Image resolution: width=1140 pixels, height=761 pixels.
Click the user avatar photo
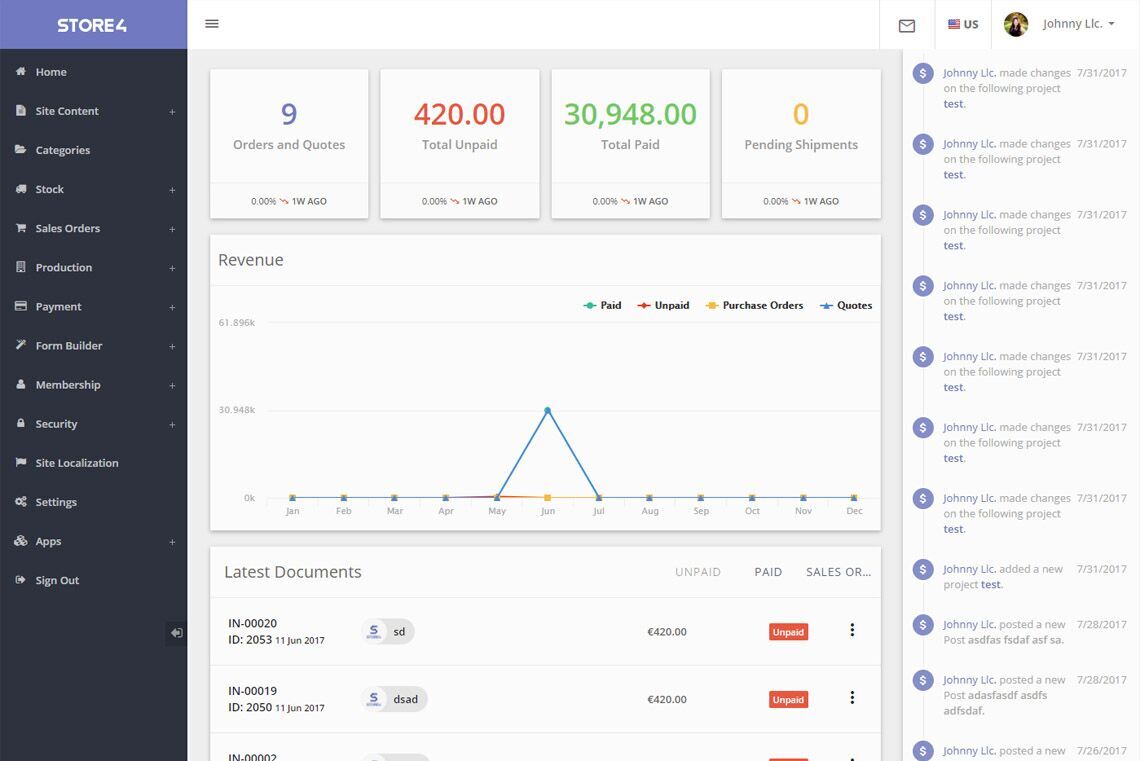coord(1016,24)
